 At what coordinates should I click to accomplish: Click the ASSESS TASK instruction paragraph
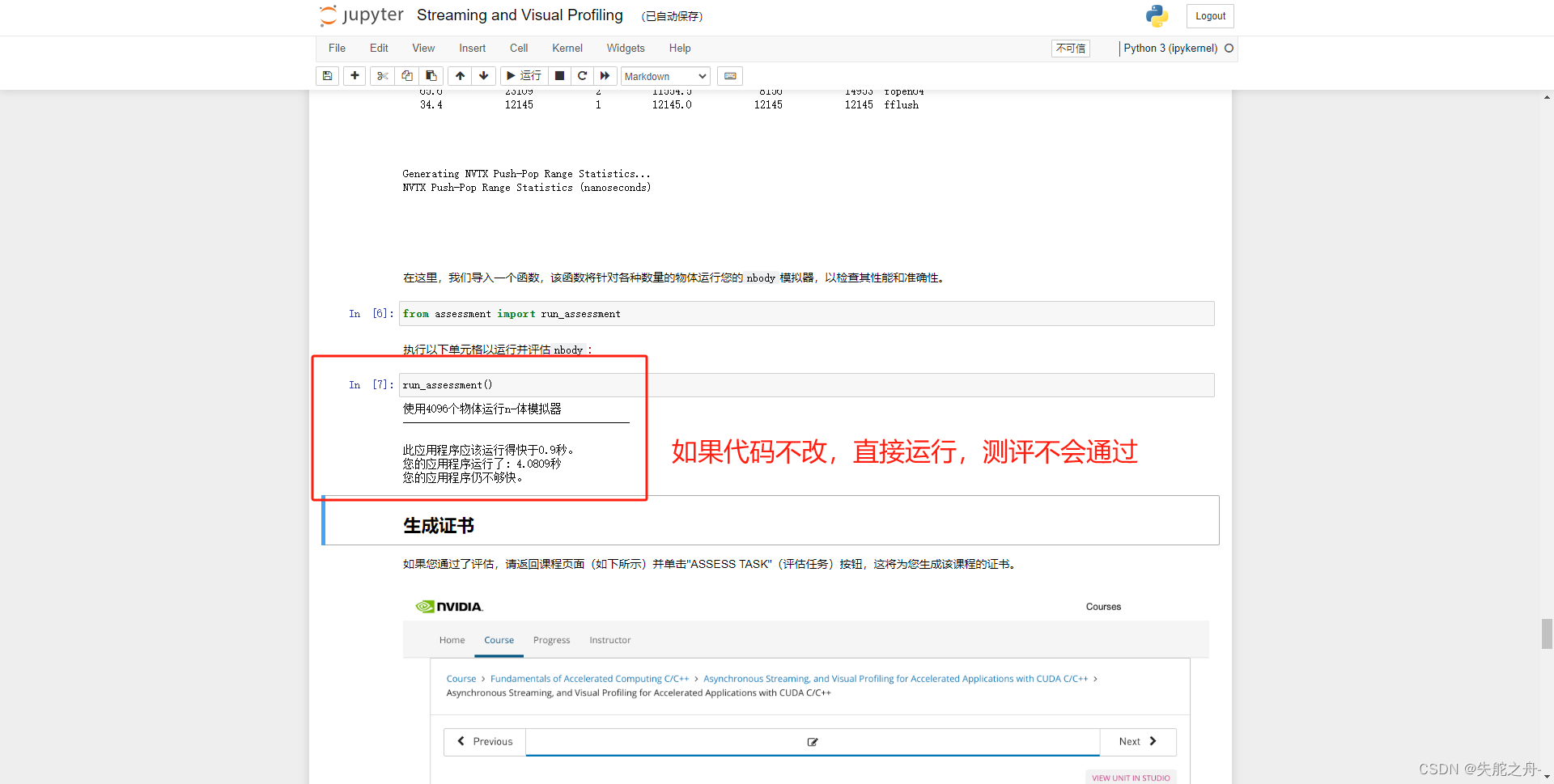[710, 564]
